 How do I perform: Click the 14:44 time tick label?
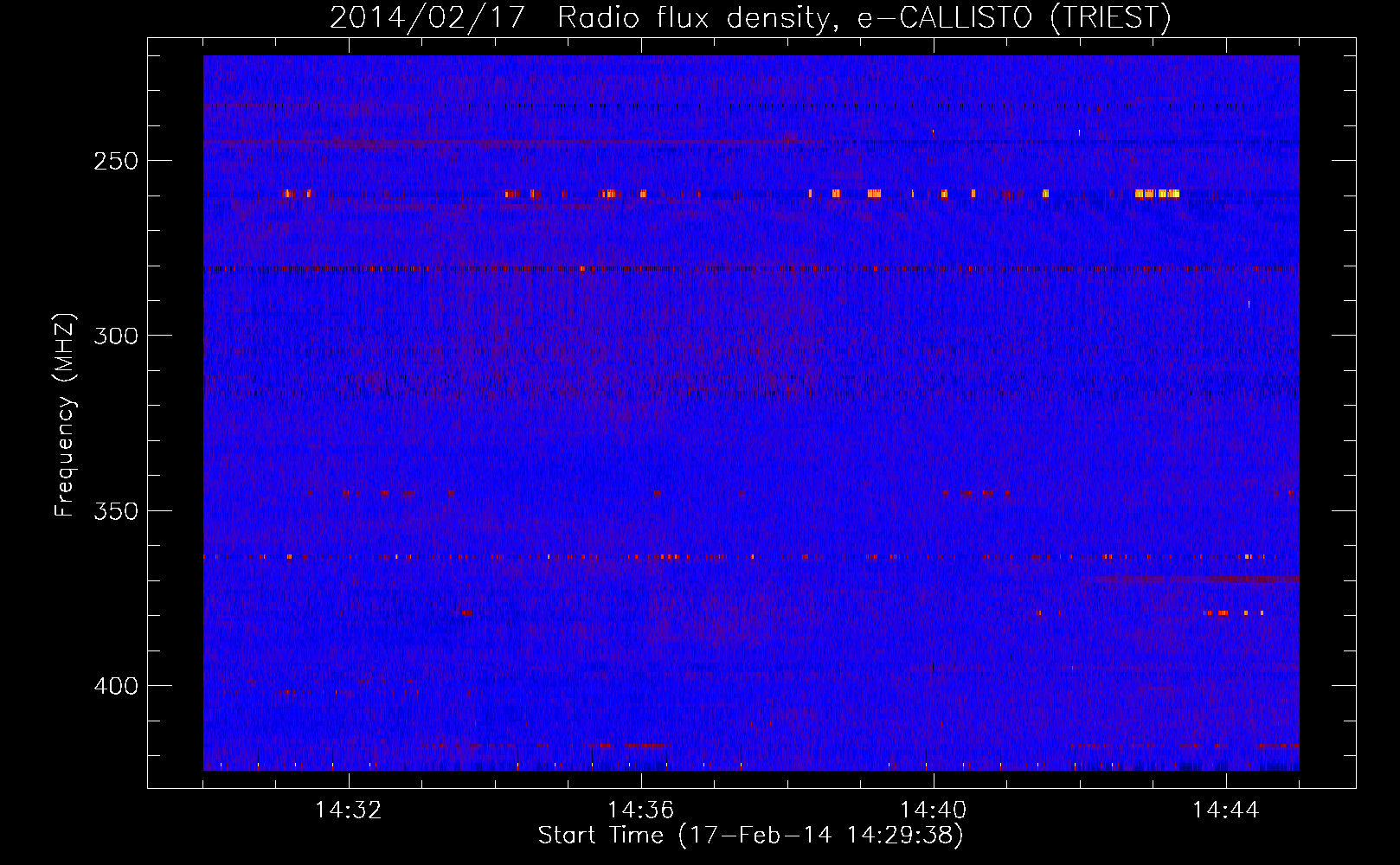pyautogui.click(x=1226, y=811)
